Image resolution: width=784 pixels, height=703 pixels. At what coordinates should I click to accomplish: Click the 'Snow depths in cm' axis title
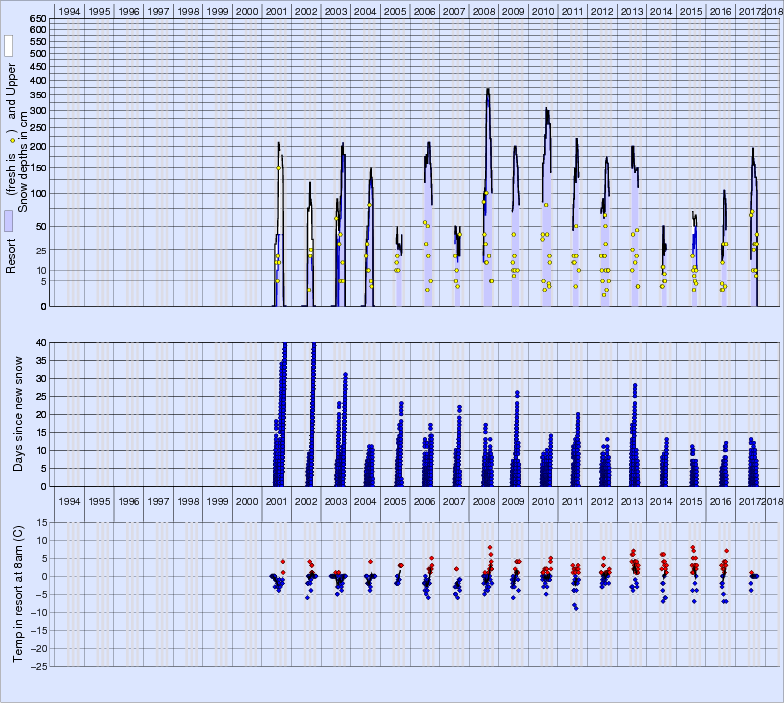click(x=25, y=162)
